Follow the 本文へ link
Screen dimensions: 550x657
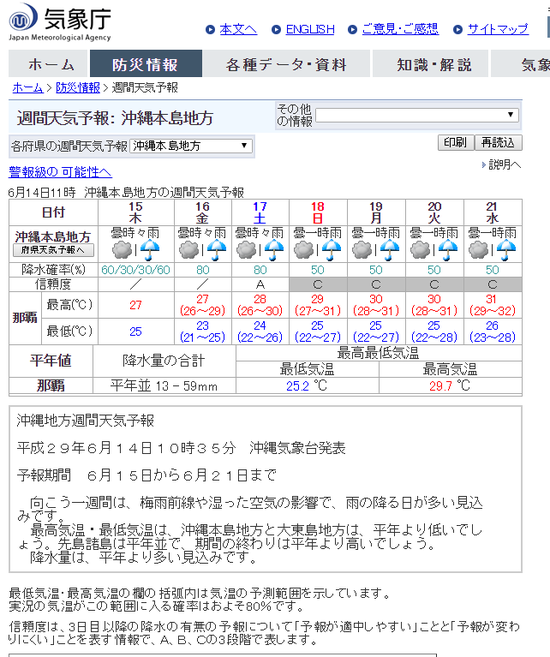238,29
